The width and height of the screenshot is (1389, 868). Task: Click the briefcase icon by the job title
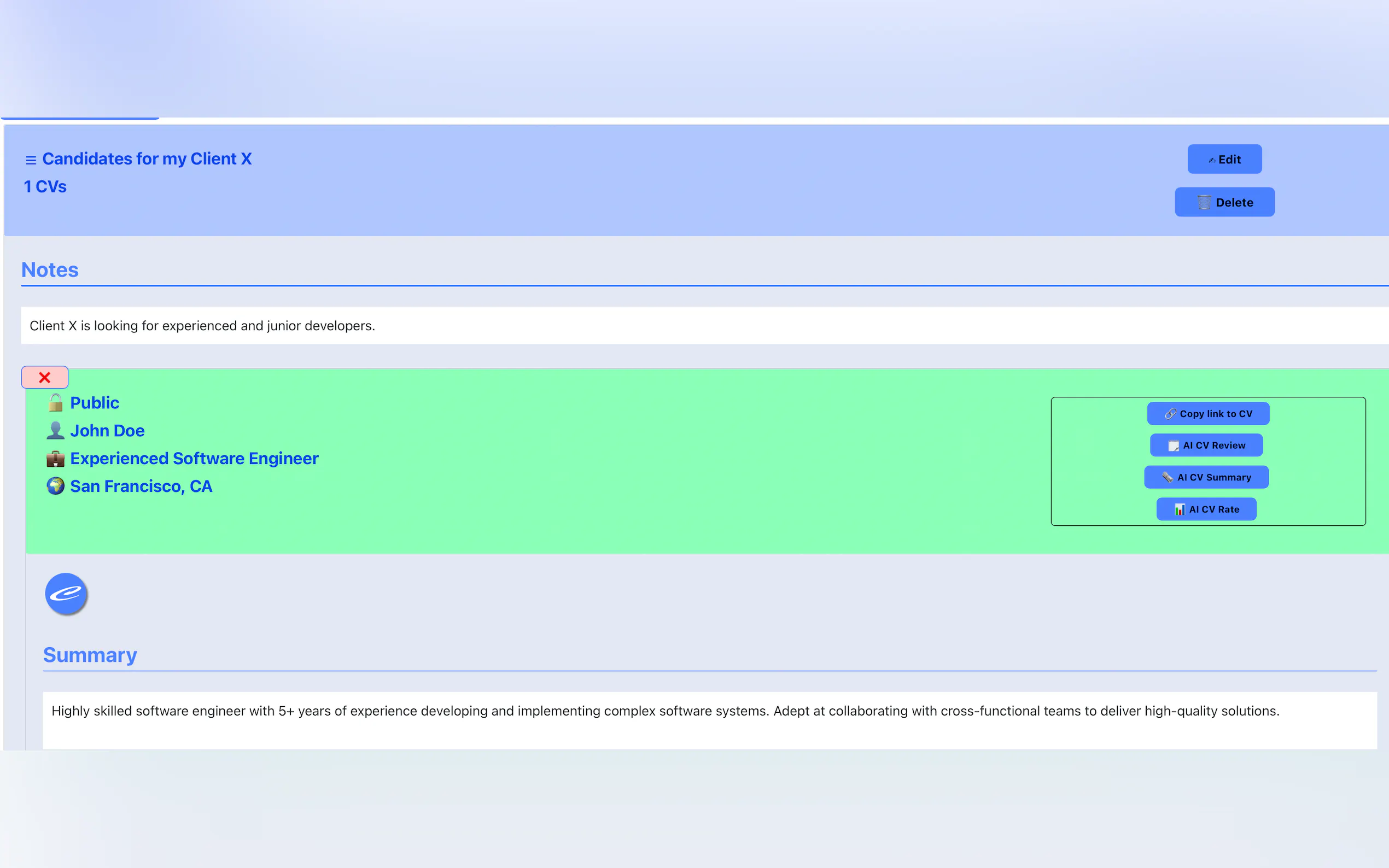[56, 458]
